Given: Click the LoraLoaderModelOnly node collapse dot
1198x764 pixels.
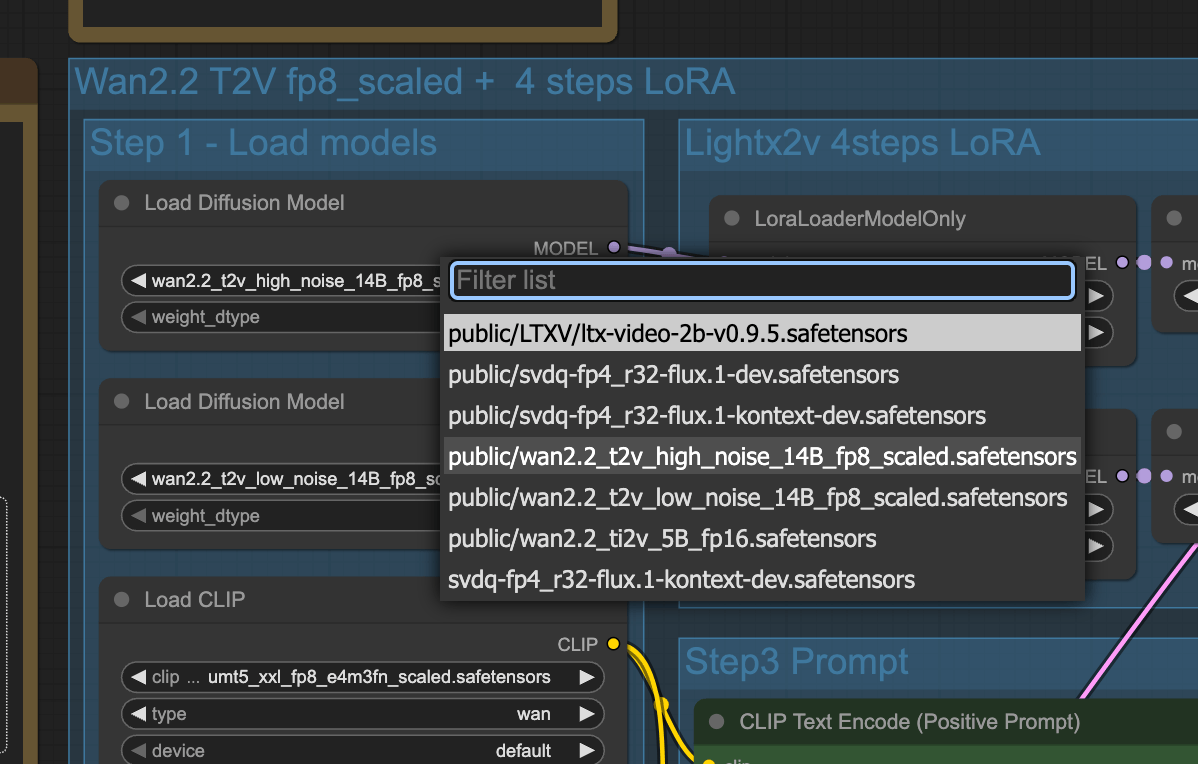Looking at the screenshot, I should (731, 219).
